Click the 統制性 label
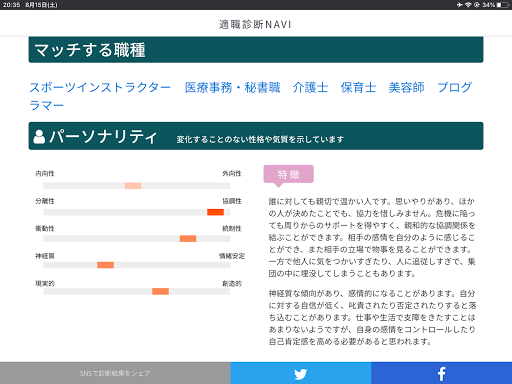512x384 pixels. click(x=232, y=228)
